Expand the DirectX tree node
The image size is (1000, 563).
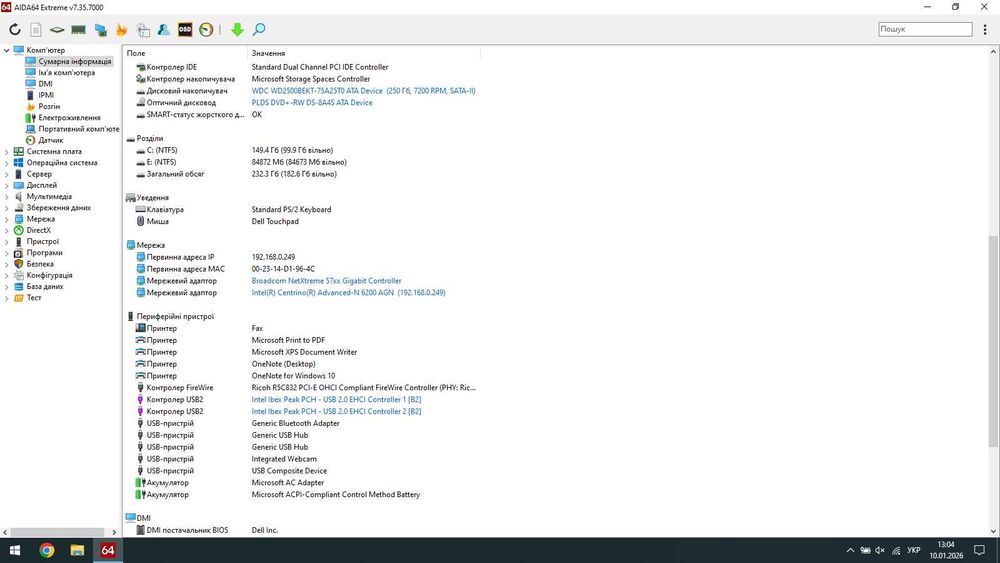click(6, 230)
